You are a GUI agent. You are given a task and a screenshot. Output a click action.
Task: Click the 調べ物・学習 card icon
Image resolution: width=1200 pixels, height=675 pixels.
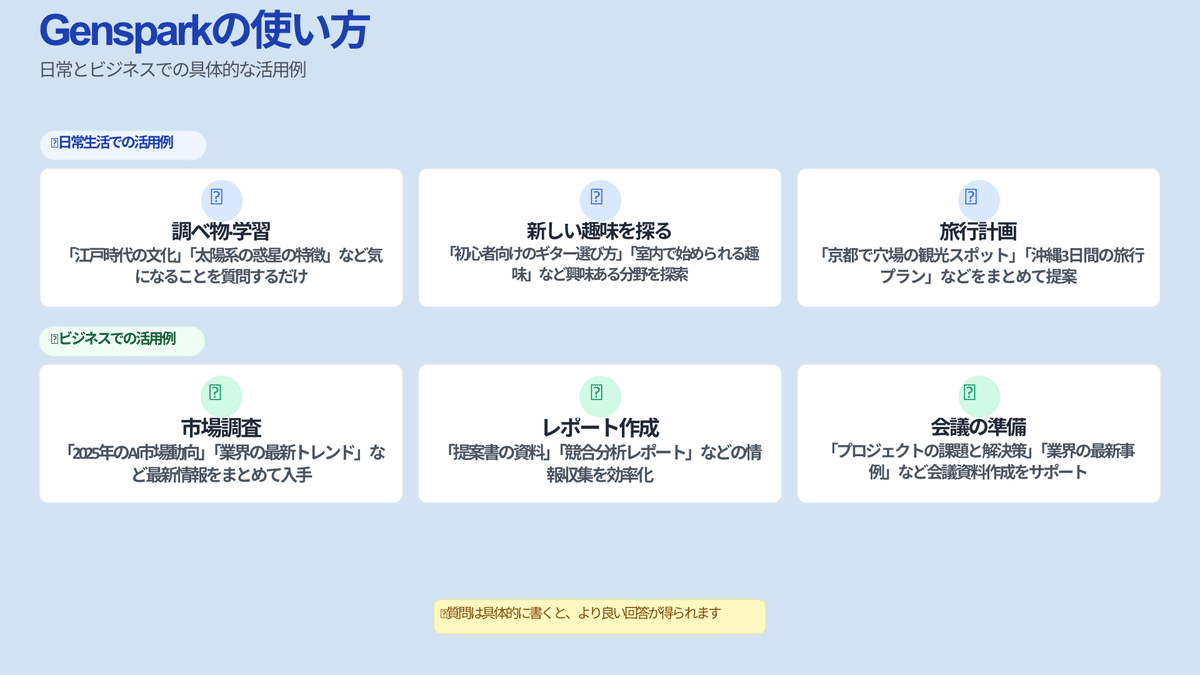[220, 198]
